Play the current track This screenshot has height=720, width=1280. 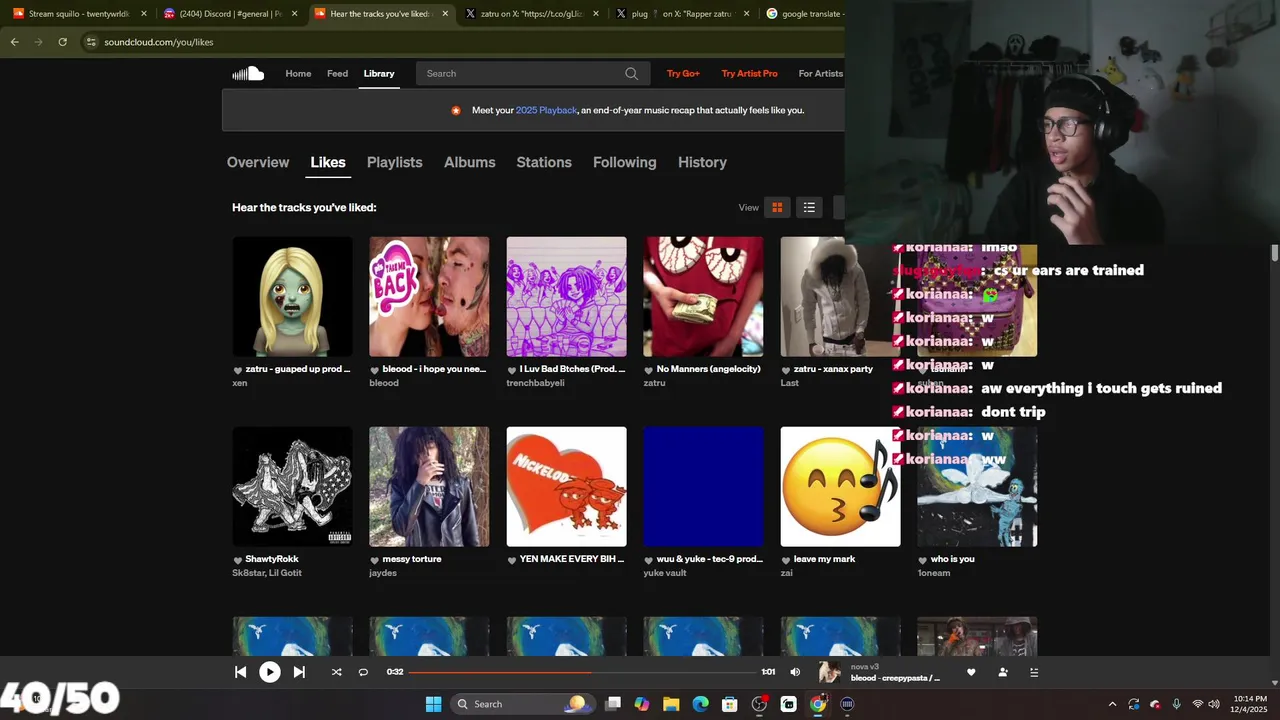270,672
